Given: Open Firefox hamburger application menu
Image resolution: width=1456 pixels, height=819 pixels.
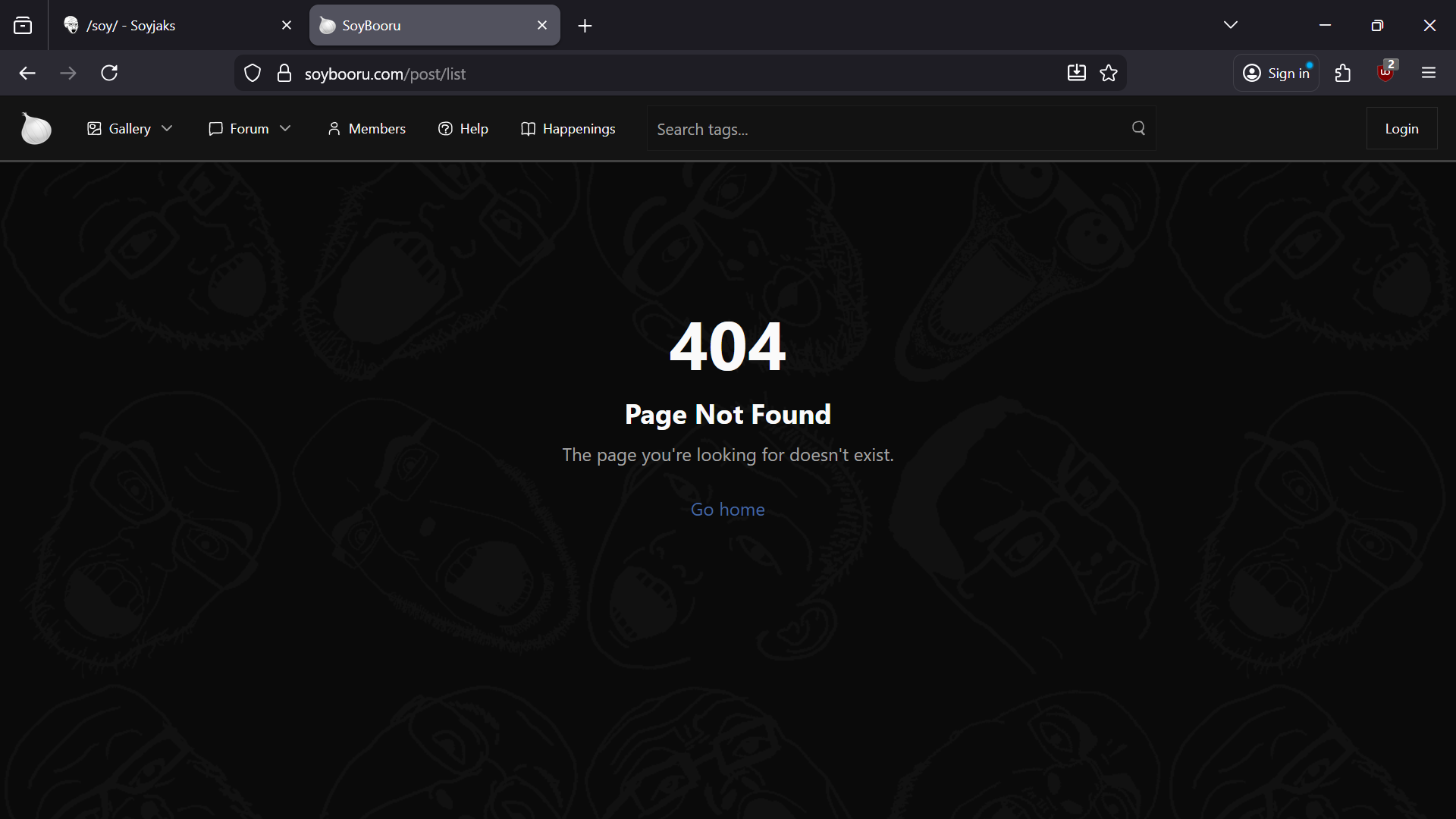Looking at the screenshot, I should tap(1429, 73).
